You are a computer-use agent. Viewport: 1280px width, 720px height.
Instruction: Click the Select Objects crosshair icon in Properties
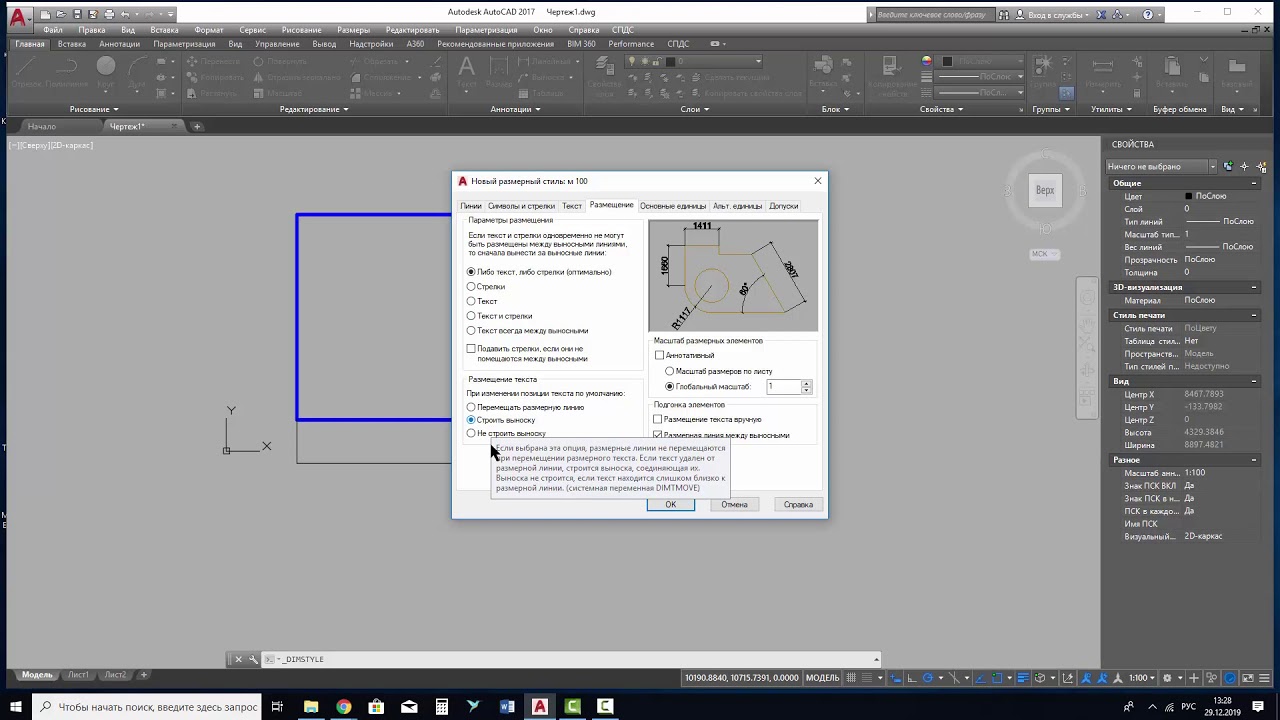(x=1245, y=166)
